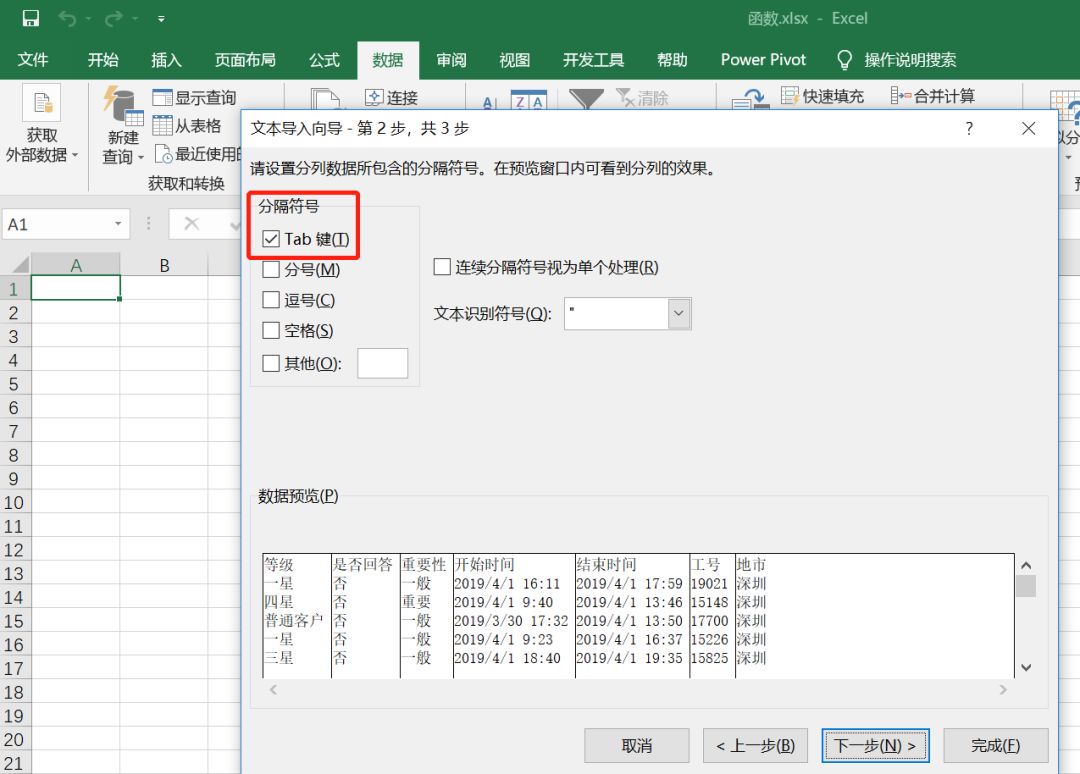The width and height of the screenshot is (1080, 774).
Task: Click From Table (从表格) icon
Action: [x=163, y=125]
